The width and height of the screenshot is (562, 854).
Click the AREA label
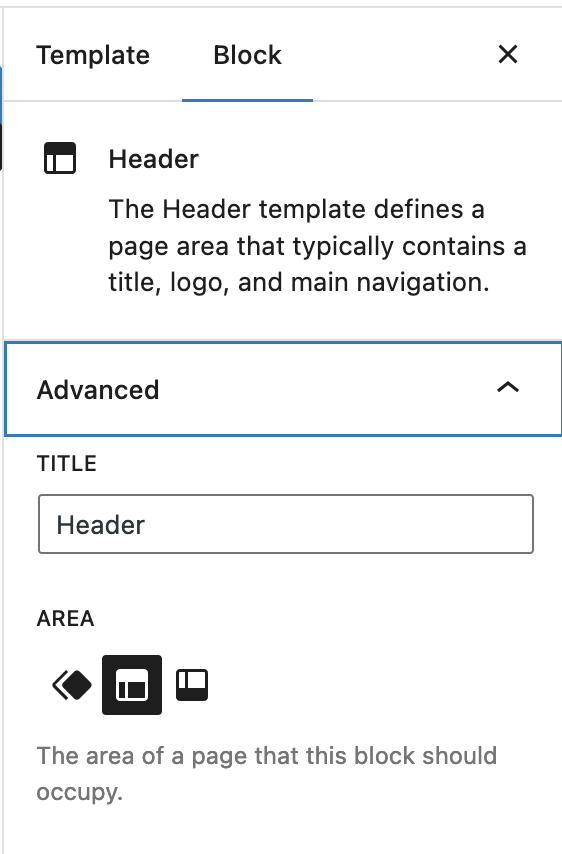[x=65, y=619]
